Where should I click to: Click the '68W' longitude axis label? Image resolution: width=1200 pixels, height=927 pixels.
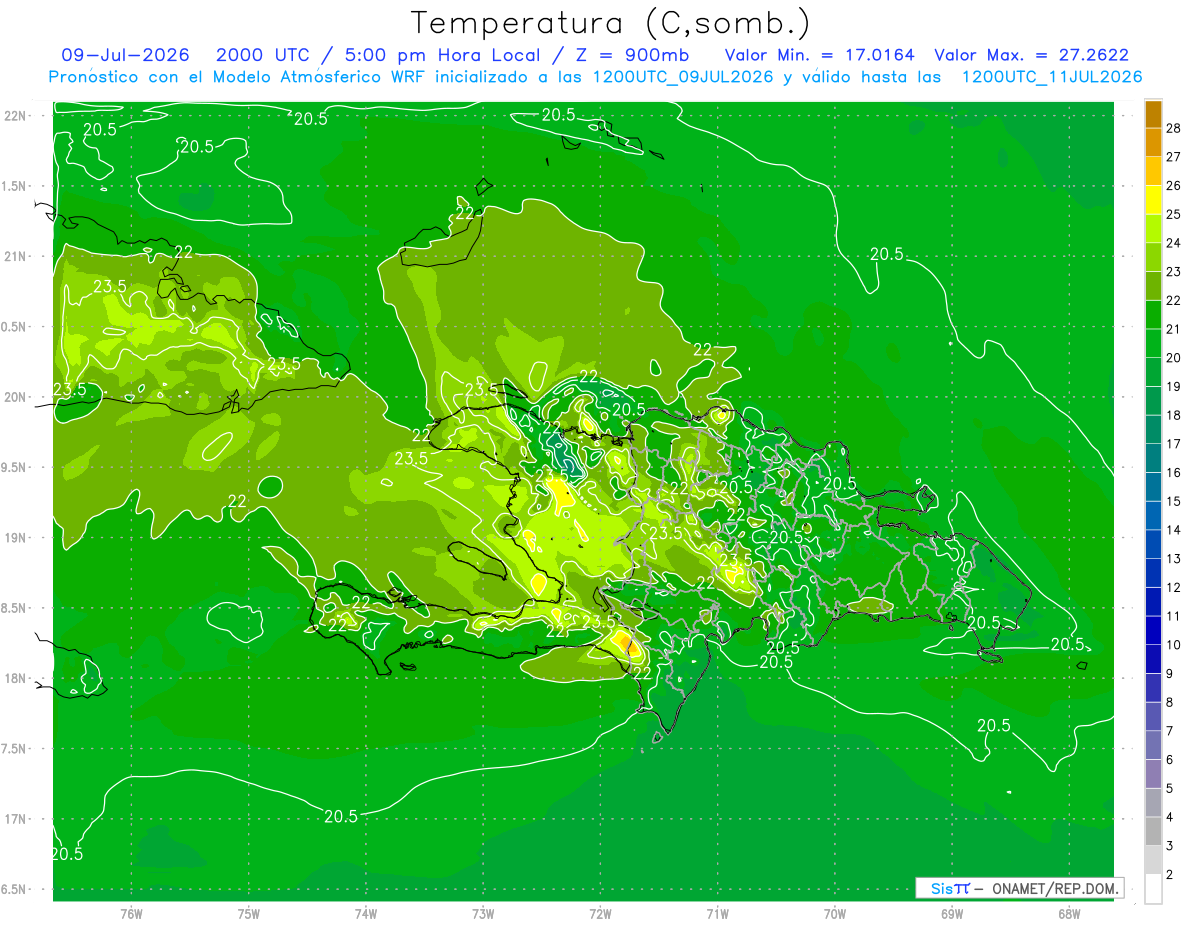coord(1069,913)
